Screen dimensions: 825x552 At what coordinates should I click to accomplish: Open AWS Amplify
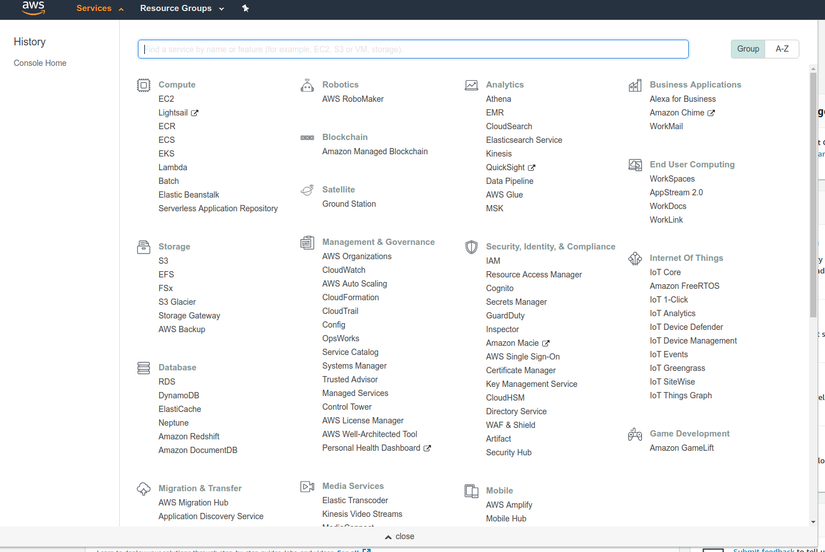[509, 505]
